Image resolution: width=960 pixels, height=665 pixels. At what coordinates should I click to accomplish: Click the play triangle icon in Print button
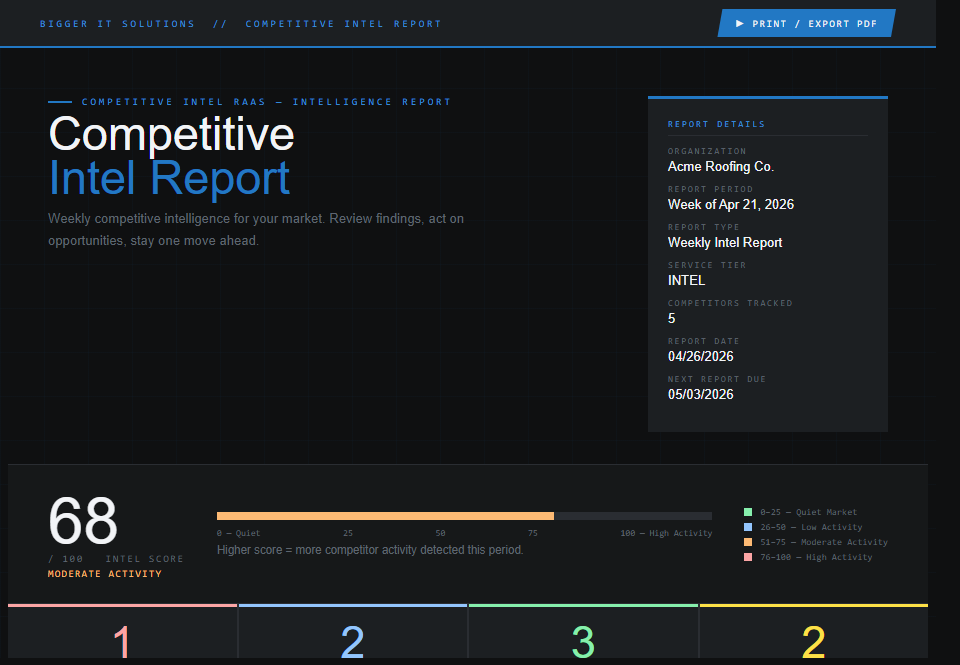740,23
